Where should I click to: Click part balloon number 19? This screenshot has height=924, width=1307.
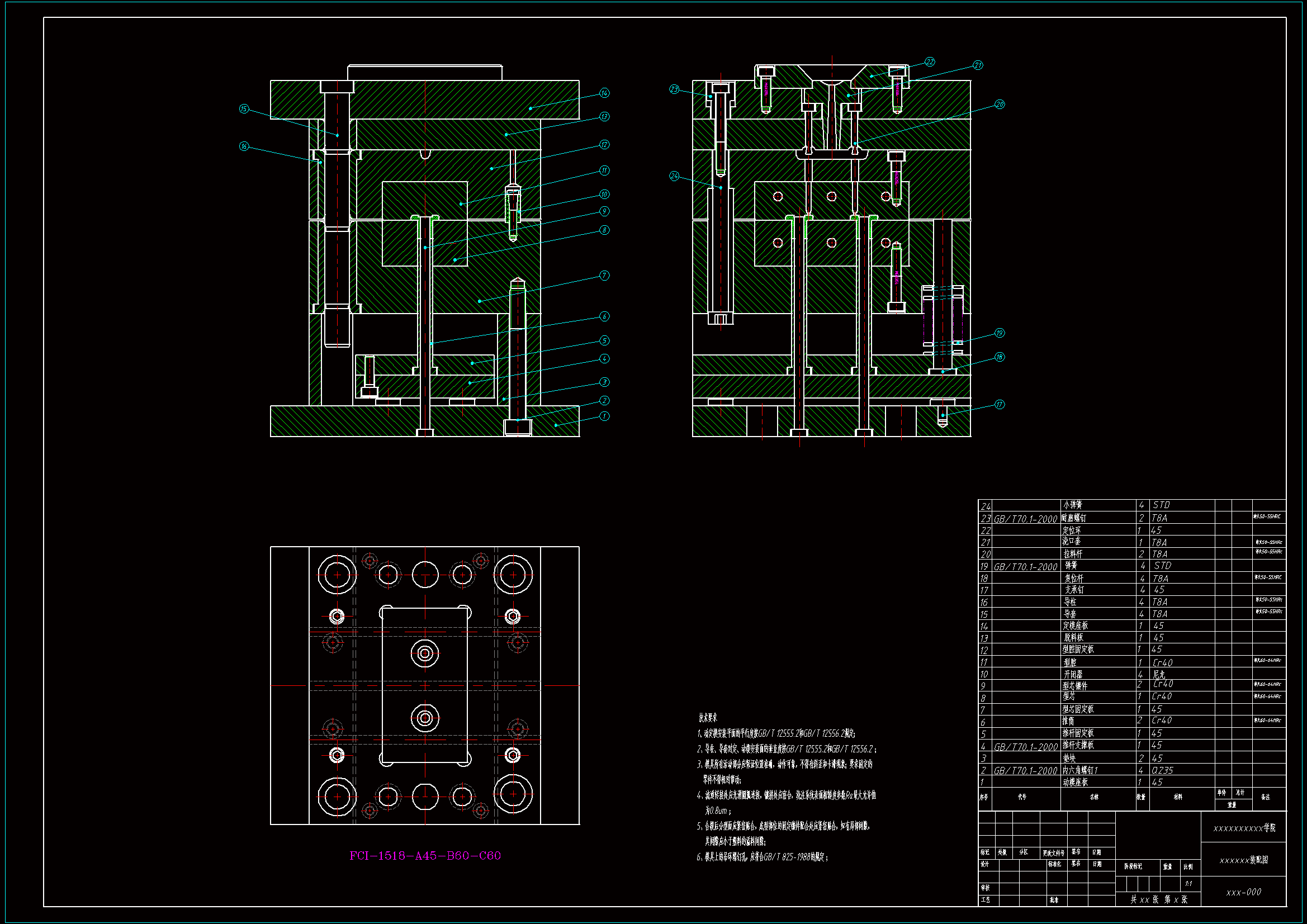[1000, 333]
